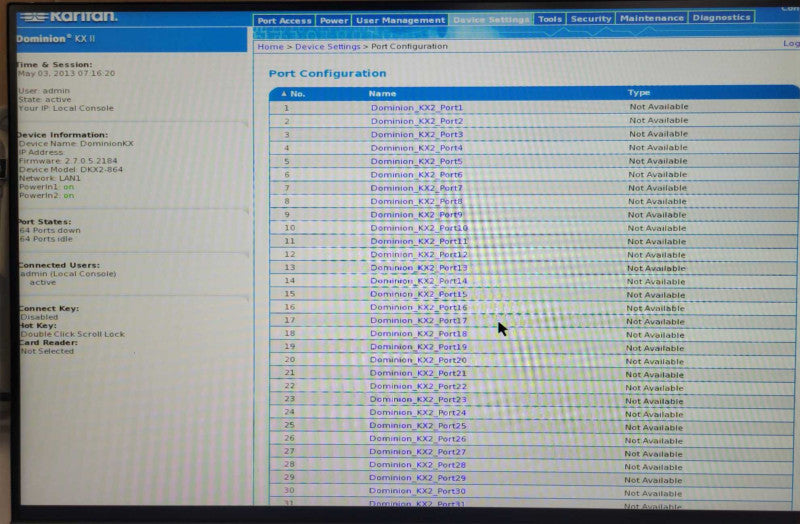Viewport: 800px width, 524px height.
Task: Switch to User Management tab
Action: point(400,20)
